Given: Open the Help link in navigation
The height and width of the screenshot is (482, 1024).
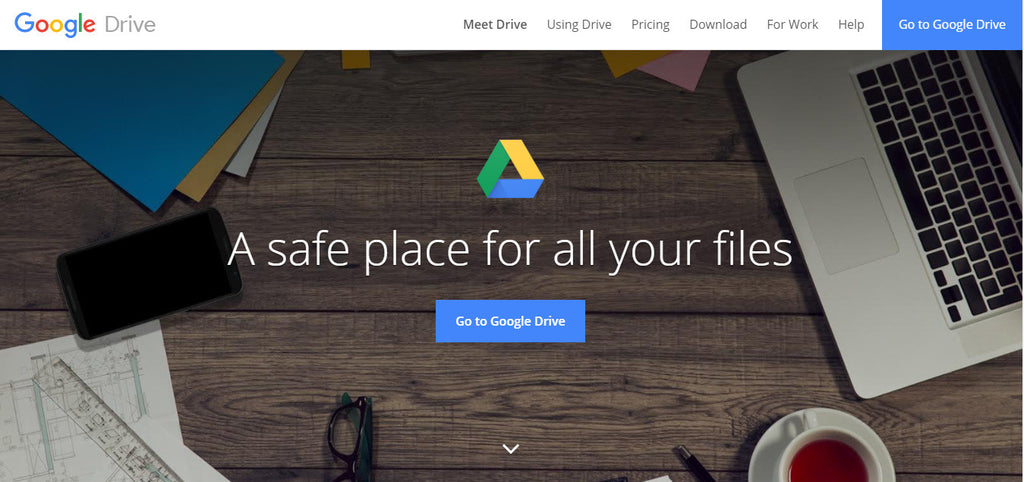Looking at the screenshot, I should tap(851, 25).
